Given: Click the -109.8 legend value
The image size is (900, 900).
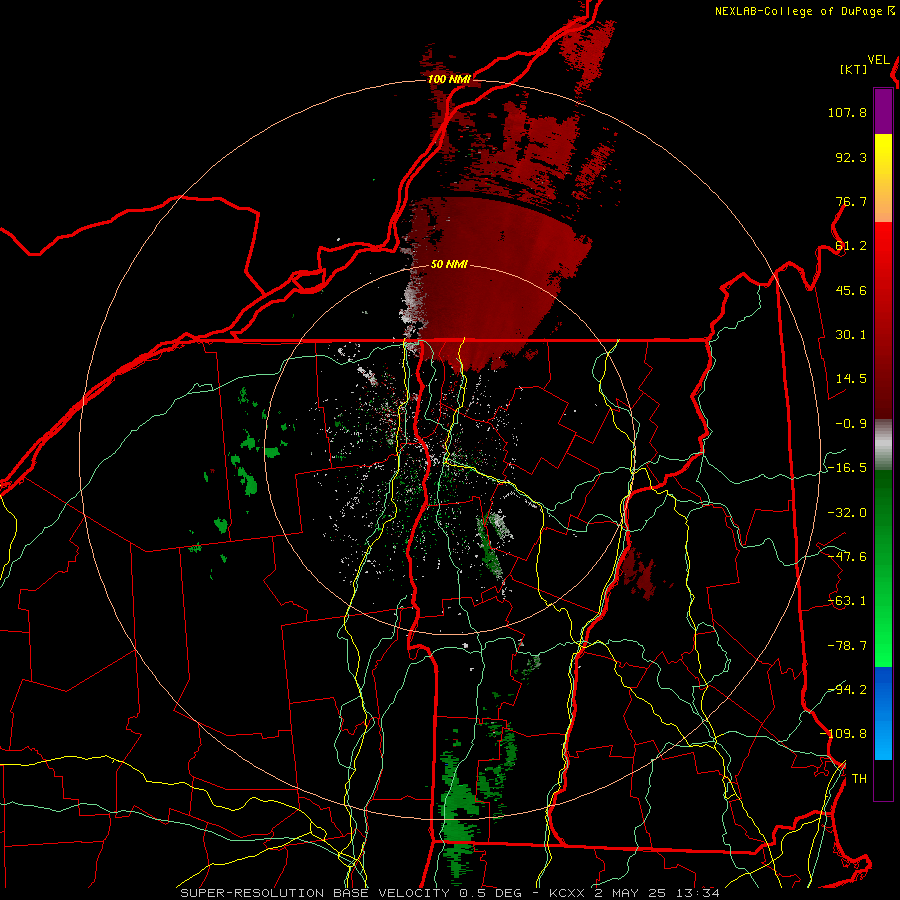Looking at the screenshot, I should click(x=843, y=734).
